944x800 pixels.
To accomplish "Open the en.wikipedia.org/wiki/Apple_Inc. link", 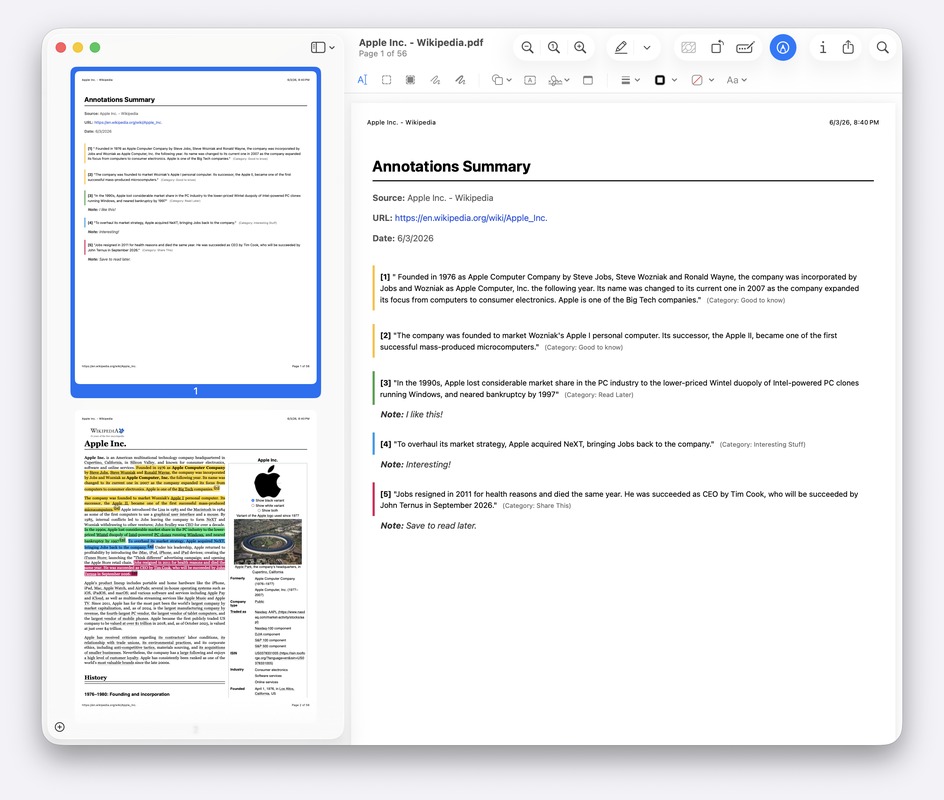I will coord(471,218).
